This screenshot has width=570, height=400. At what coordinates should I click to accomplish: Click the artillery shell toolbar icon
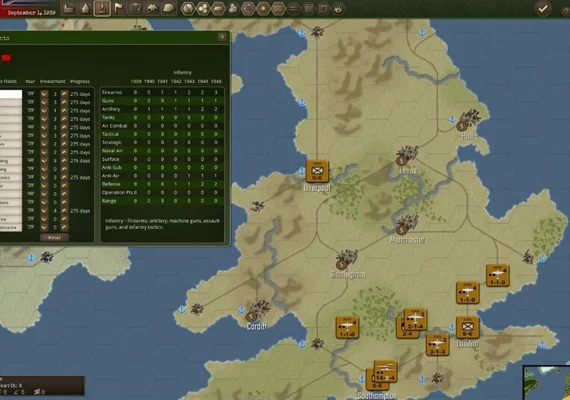(85, 8)
